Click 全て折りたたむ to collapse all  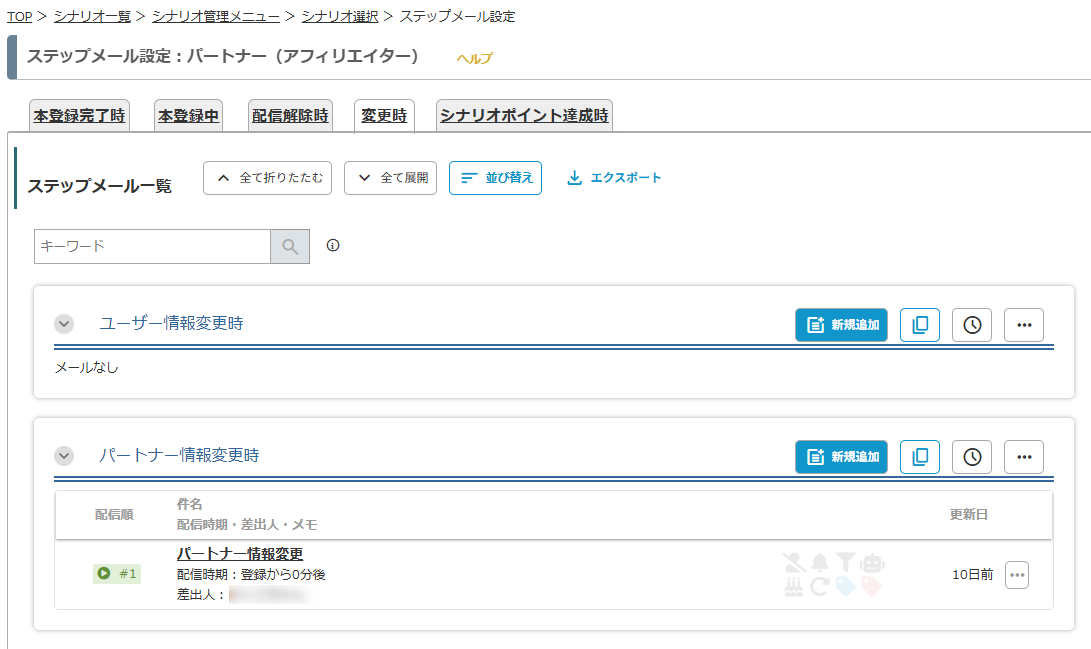pyautogui.click(x=267, y=178)
